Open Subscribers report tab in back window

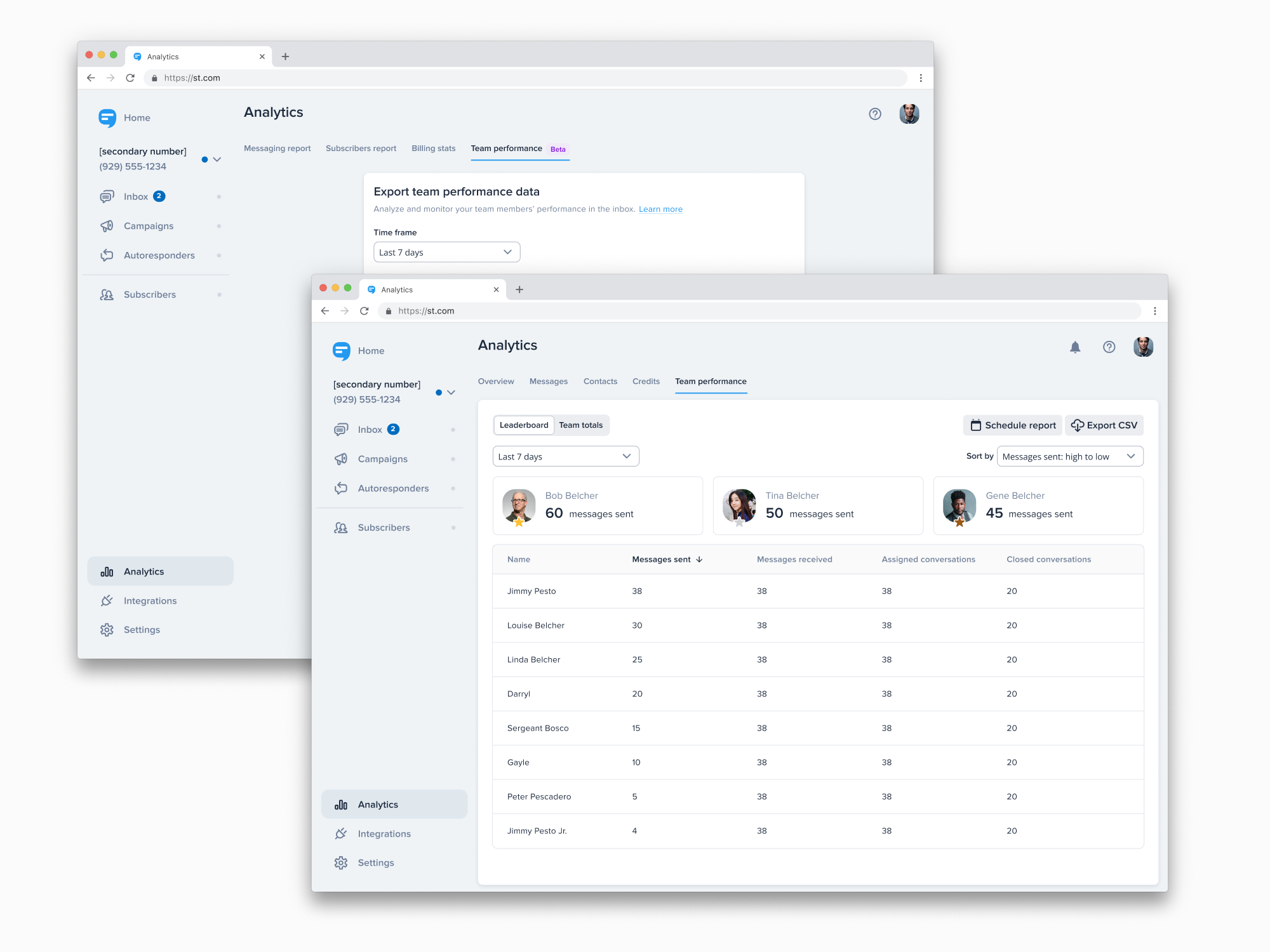[x=361, y=149]
